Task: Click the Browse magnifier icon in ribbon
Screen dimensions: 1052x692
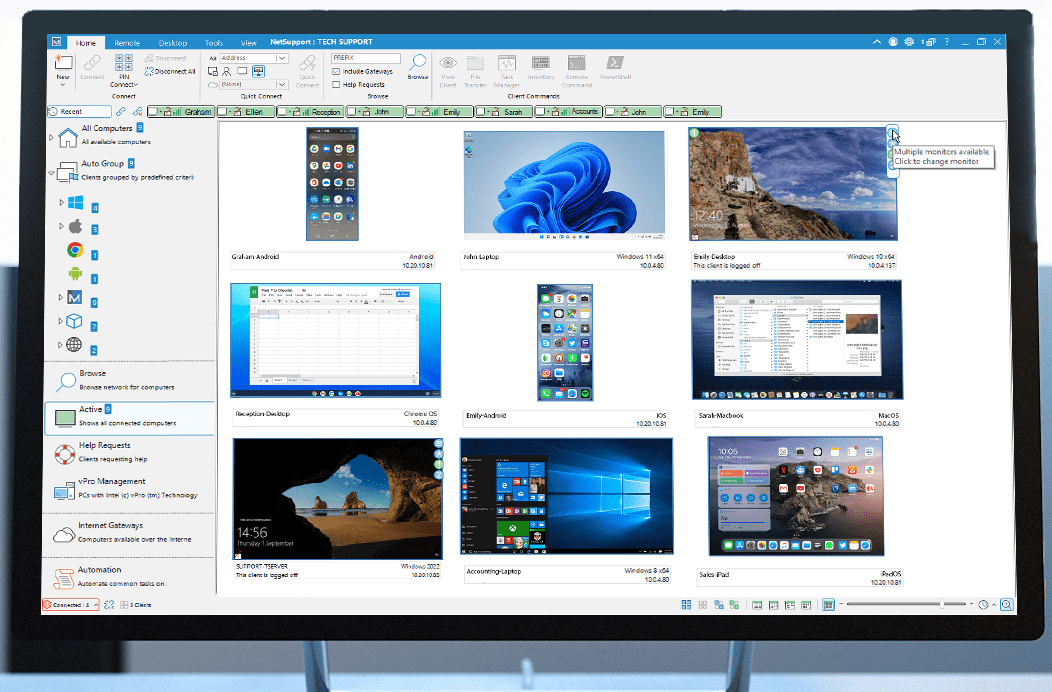Action: tap(418, 64)
